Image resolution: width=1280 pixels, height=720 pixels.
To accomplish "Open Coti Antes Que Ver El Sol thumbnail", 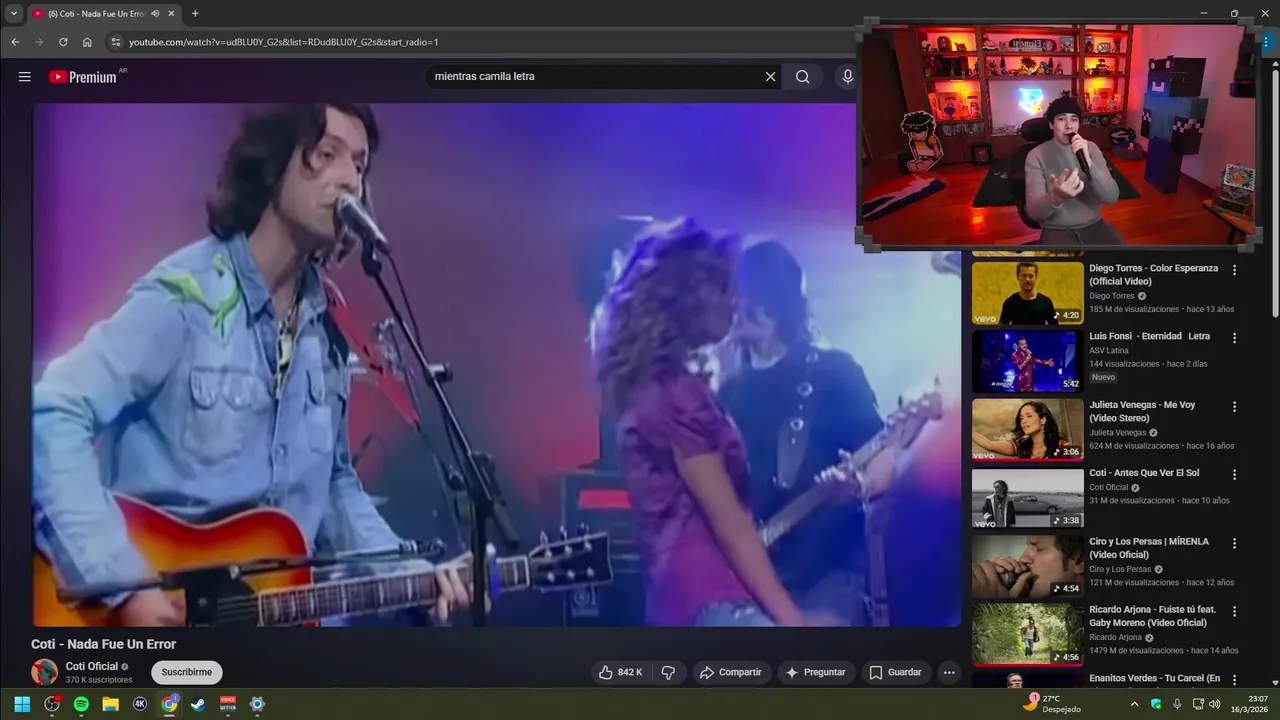I will tap(1028, 498).
